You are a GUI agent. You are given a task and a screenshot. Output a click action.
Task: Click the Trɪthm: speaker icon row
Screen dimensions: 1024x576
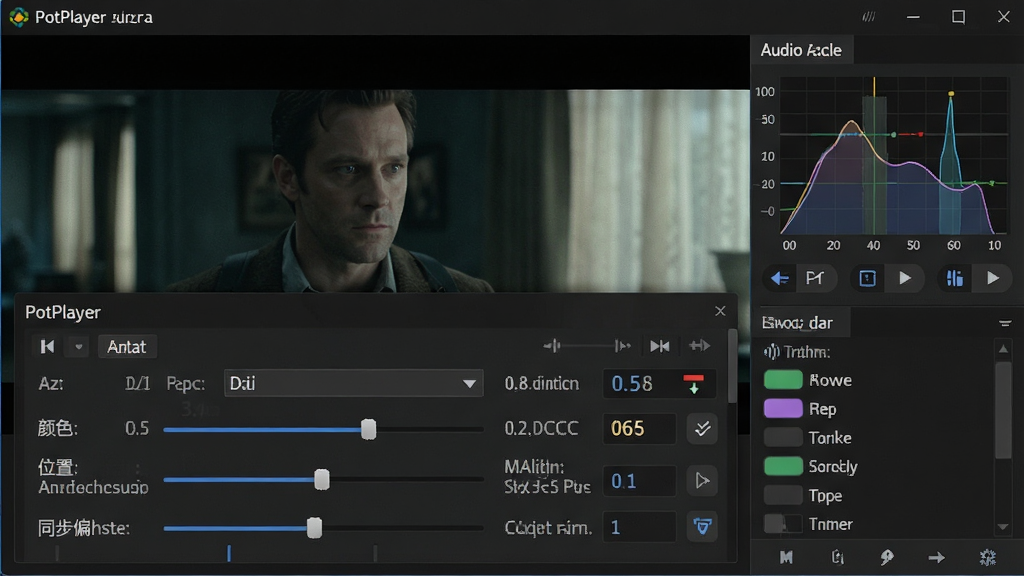click(x=797, y=352)
